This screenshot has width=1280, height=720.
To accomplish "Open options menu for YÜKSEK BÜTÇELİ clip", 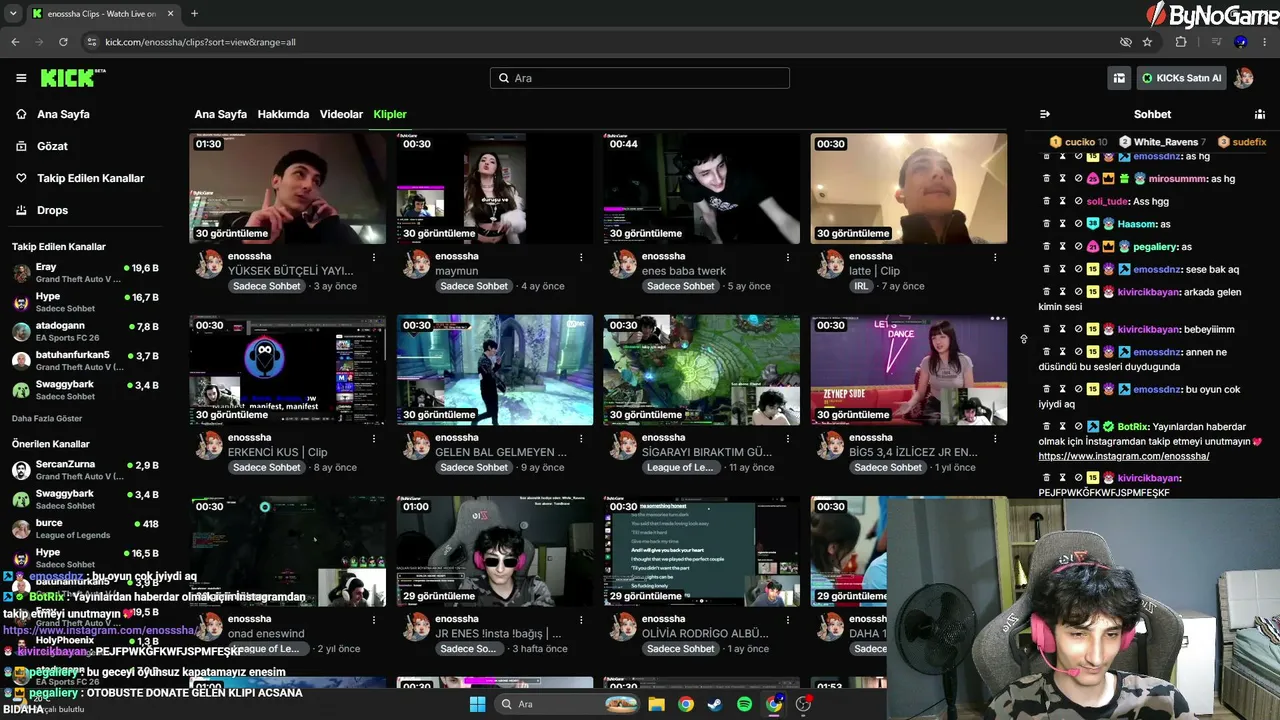I will (x=374, y=257).
